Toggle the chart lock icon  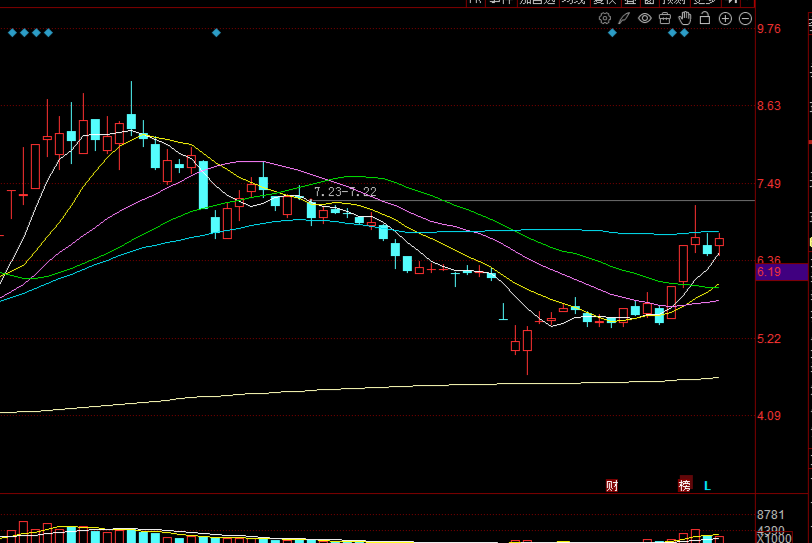pyautogui.click(x=705, y=18)
